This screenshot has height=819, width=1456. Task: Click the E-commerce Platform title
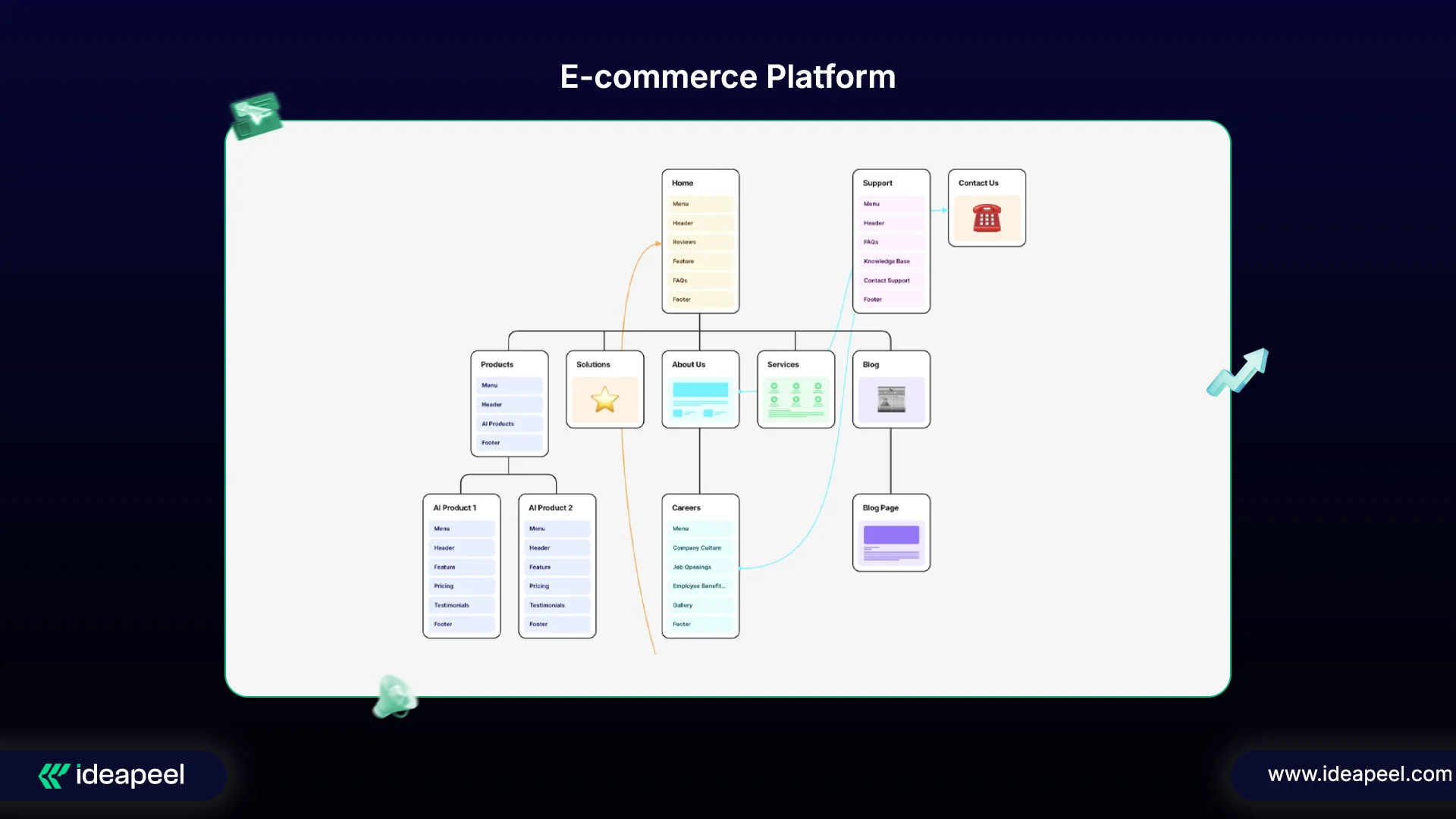727,77
